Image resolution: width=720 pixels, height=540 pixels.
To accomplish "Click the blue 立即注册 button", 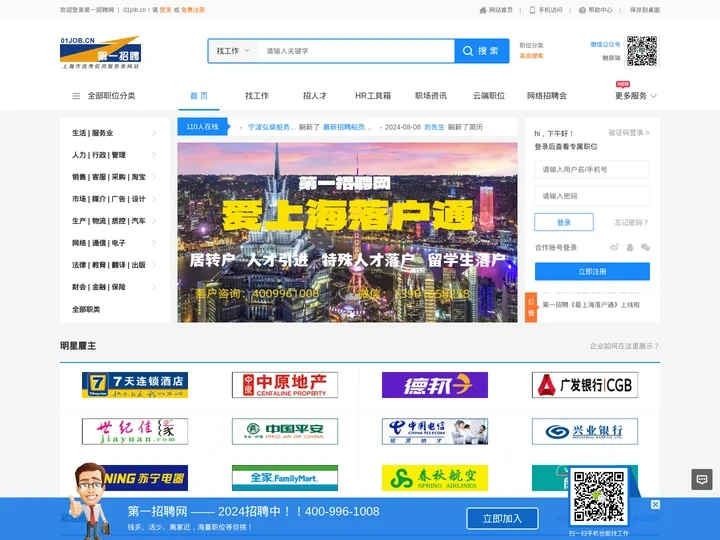I will pyautogui.click(x=592, y=271).
